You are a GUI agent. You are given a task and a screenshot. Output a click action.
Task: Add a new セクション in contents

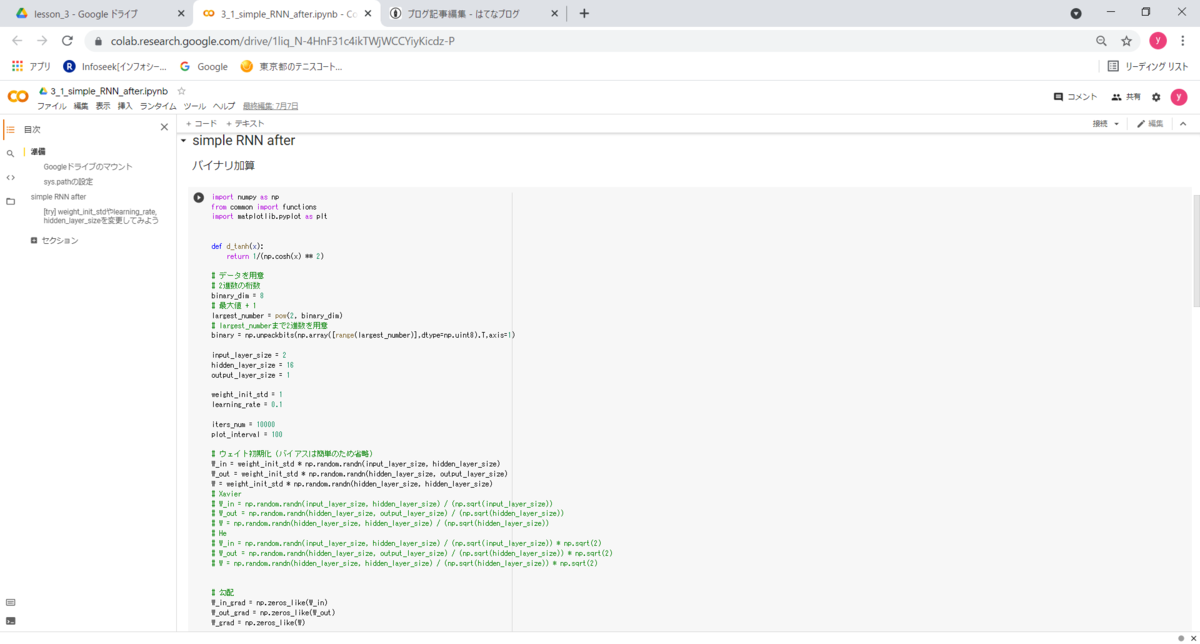coord(54,241)
